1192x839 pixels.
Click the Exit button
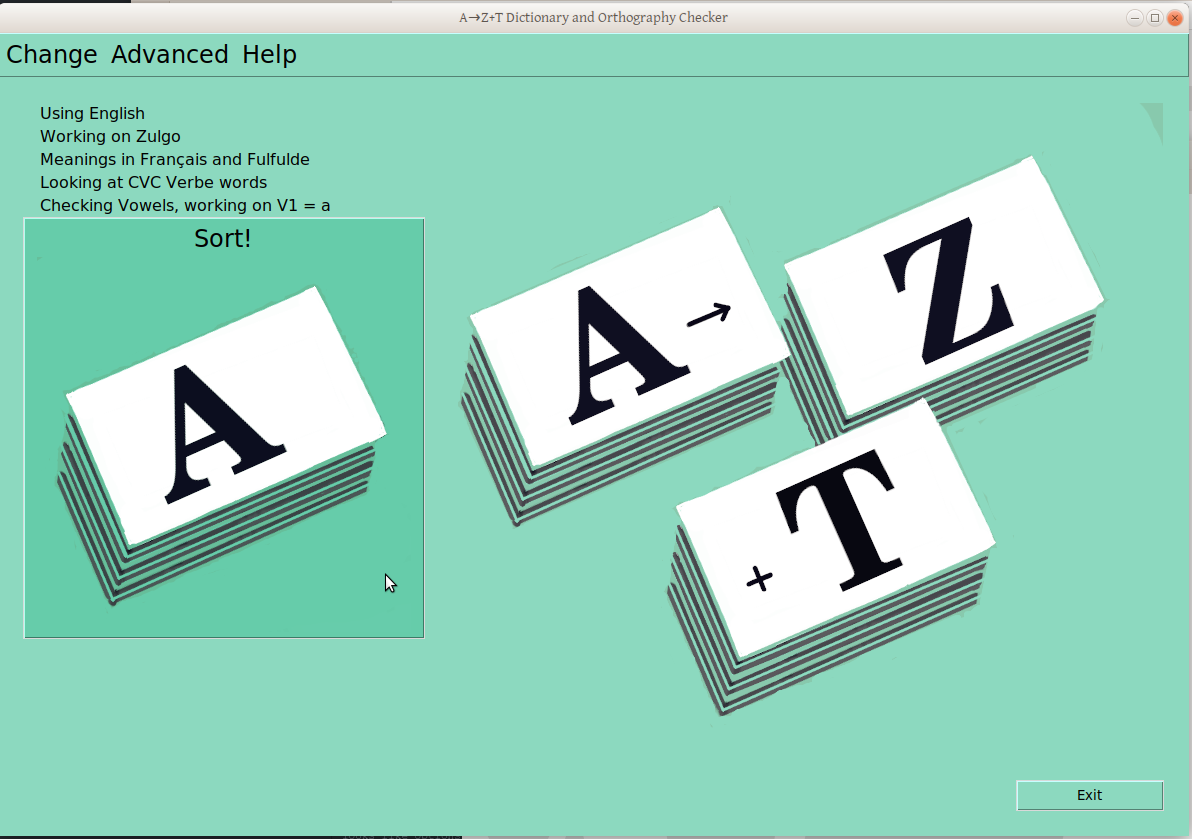[1089, 795]
